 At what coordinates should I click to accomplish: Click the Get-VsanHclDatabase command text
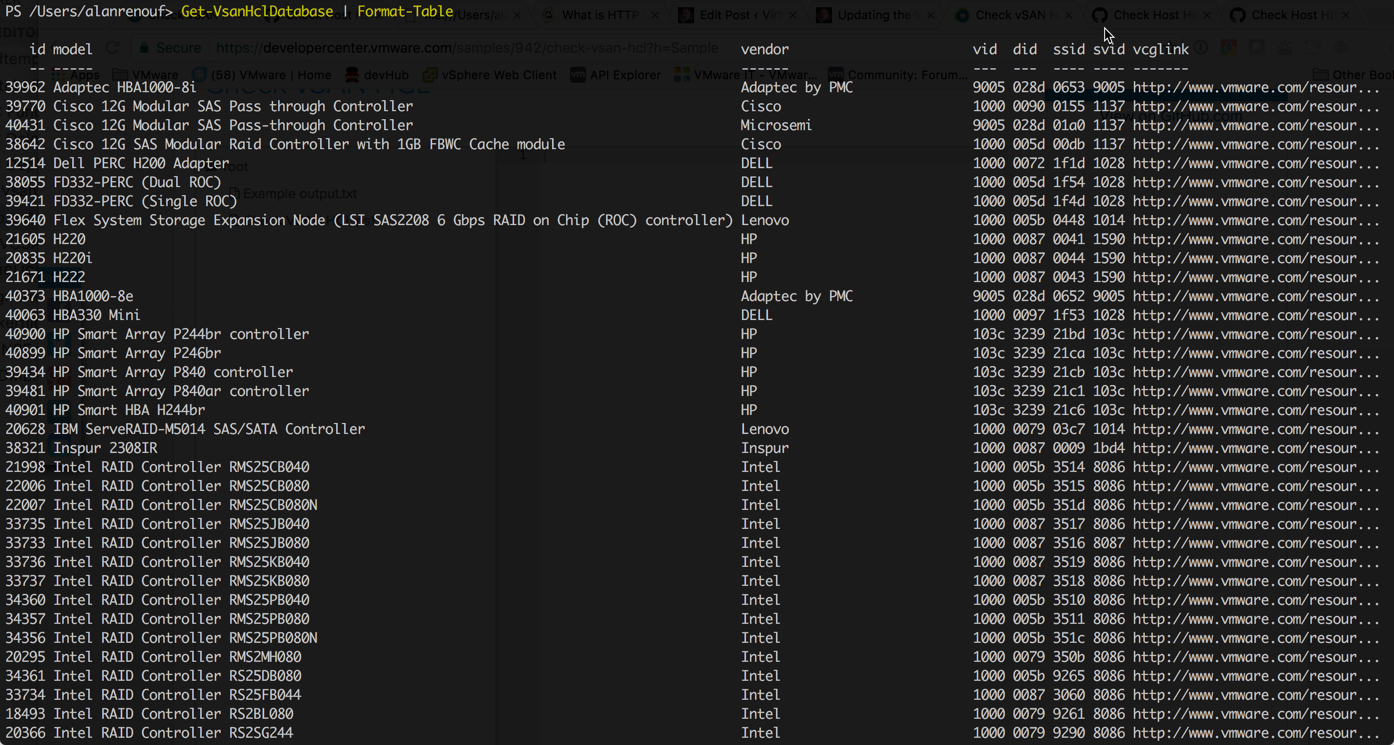click(x=257, y=12)
